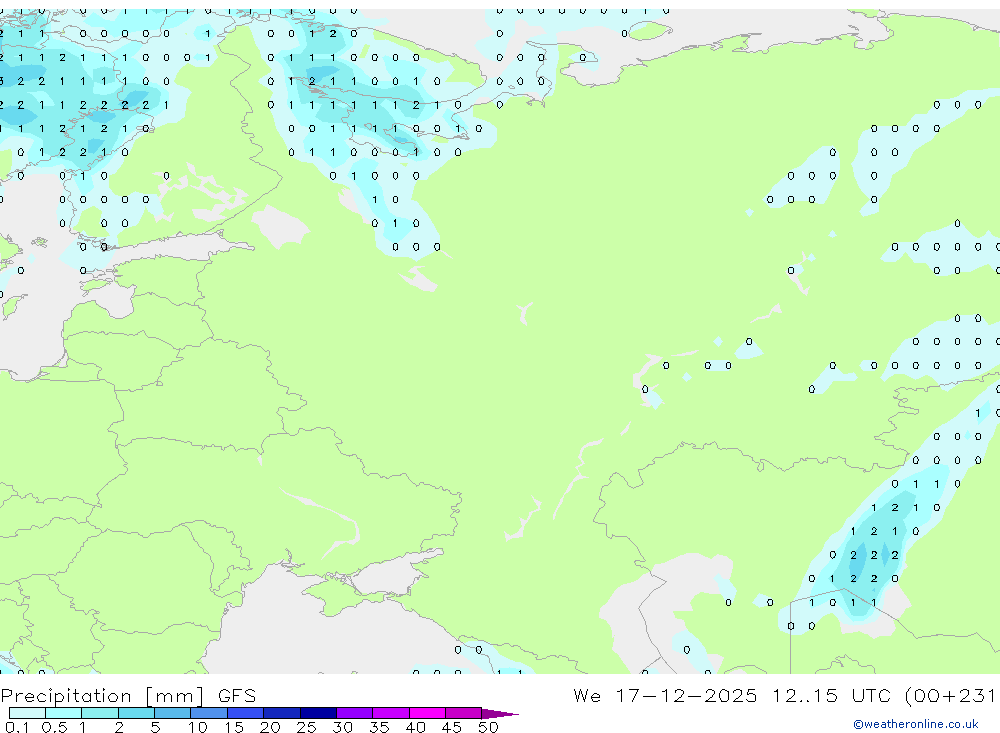The width and height of the screenshot is (1000, 733).
Task: Select the 45–50 mm legend color swatch
Action: coord(464,713)
